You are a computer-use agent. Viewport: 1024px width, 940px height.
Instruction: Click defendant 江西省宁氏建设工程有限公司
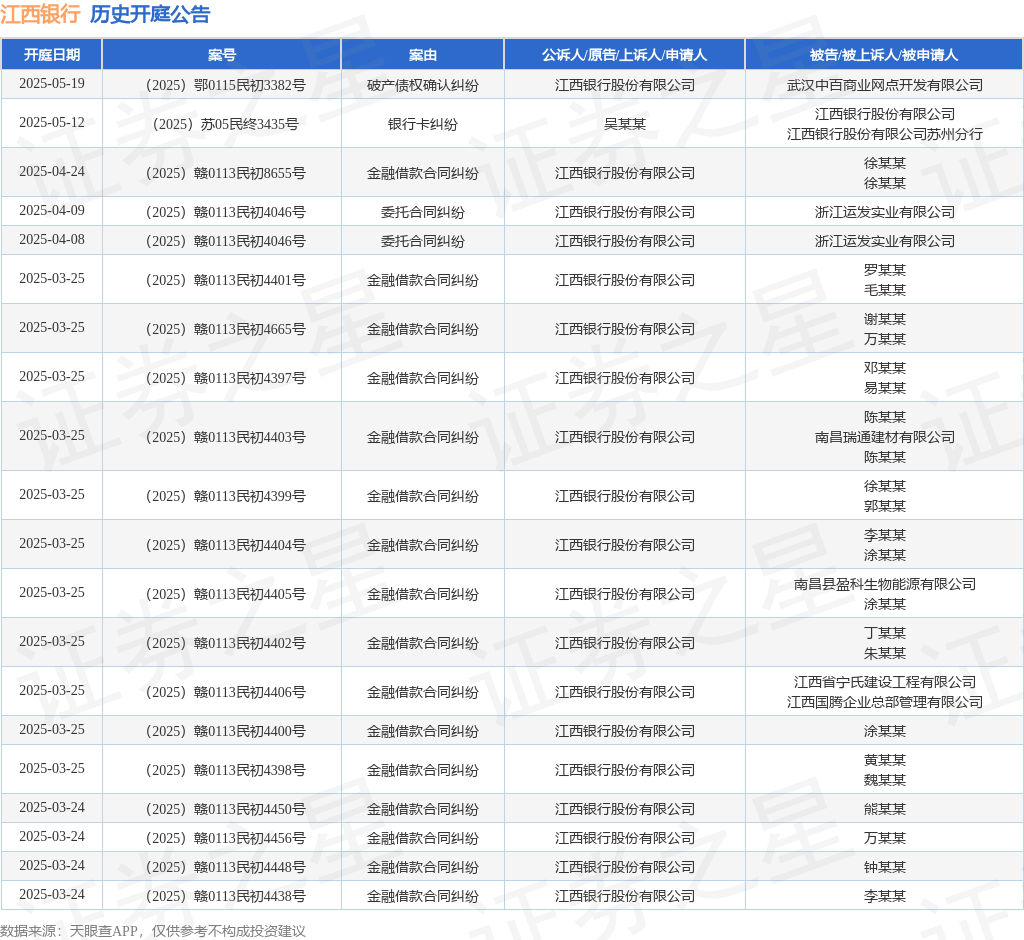[884, 682]
